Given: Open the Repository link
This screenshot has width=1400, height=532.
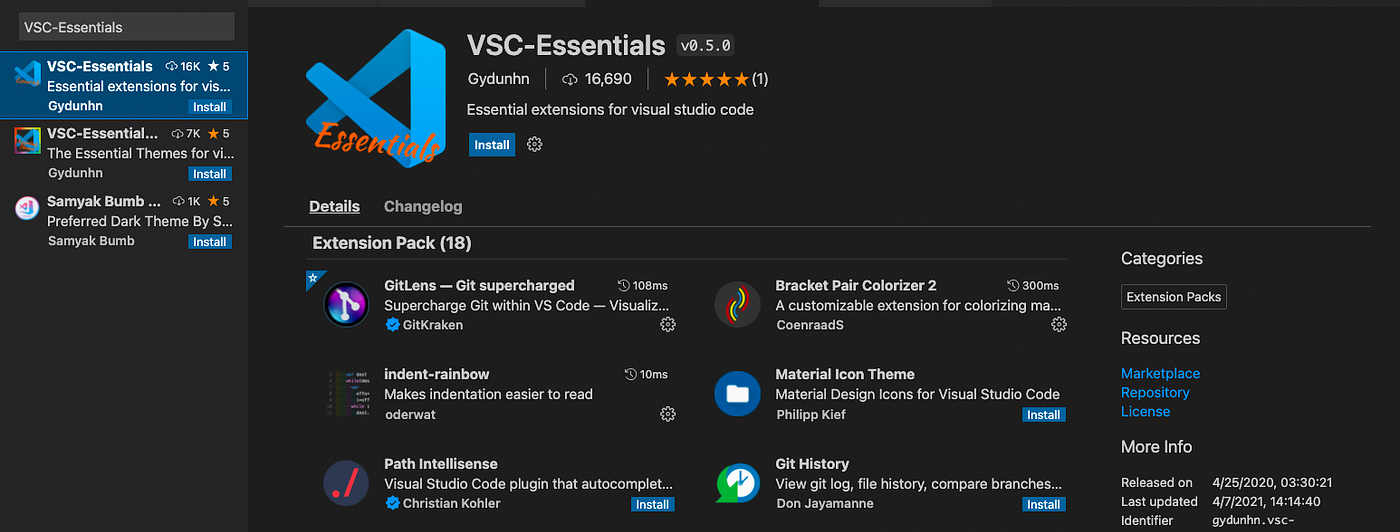Looking at the screenshot, I should pyautogui.click(x=1155, y=392).
